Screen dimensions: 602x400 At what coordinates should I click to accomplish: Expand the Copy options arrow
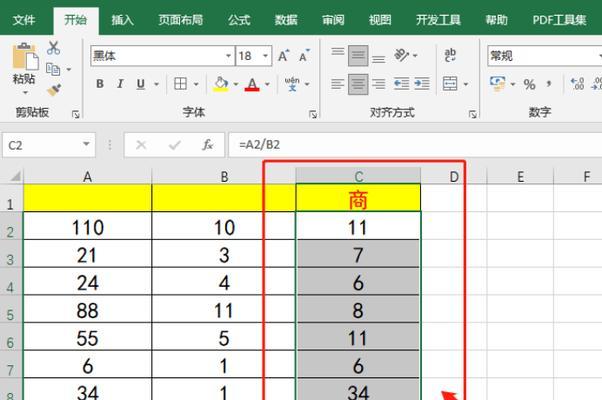(69, 69)
